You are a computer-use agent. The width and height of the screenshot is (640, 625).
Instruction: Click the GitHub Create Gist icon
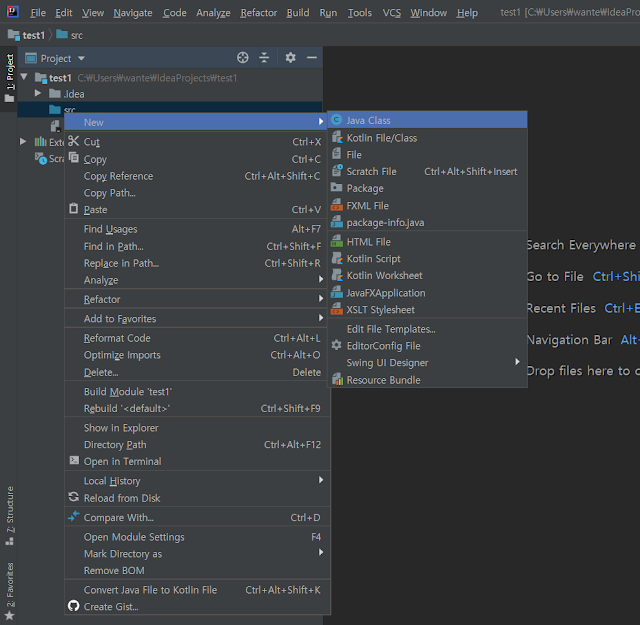pos(73,606)
